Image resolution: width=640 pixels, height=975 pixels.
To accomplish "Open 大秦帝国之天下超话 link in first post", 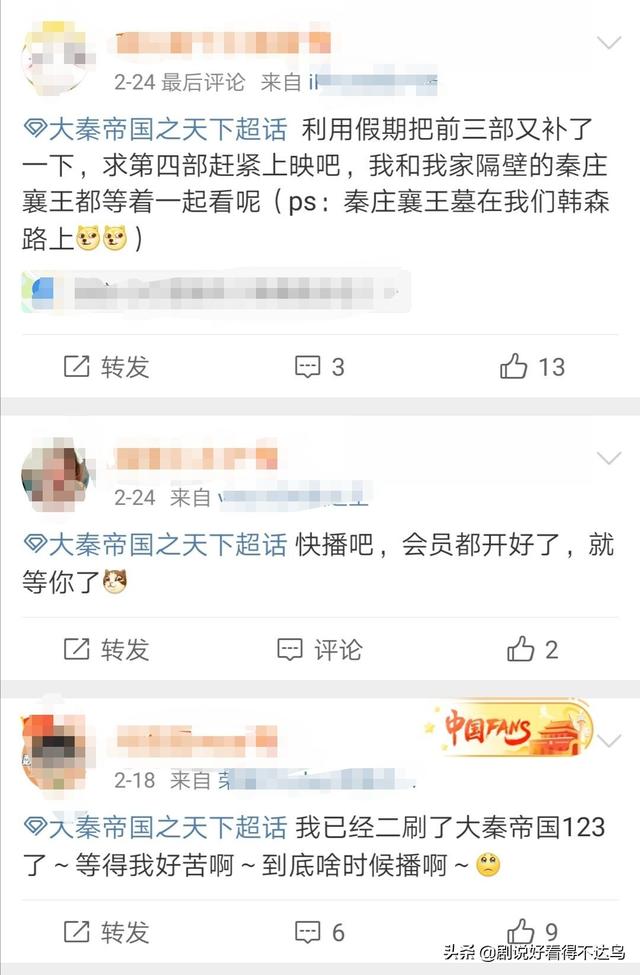I will (155, 129).
